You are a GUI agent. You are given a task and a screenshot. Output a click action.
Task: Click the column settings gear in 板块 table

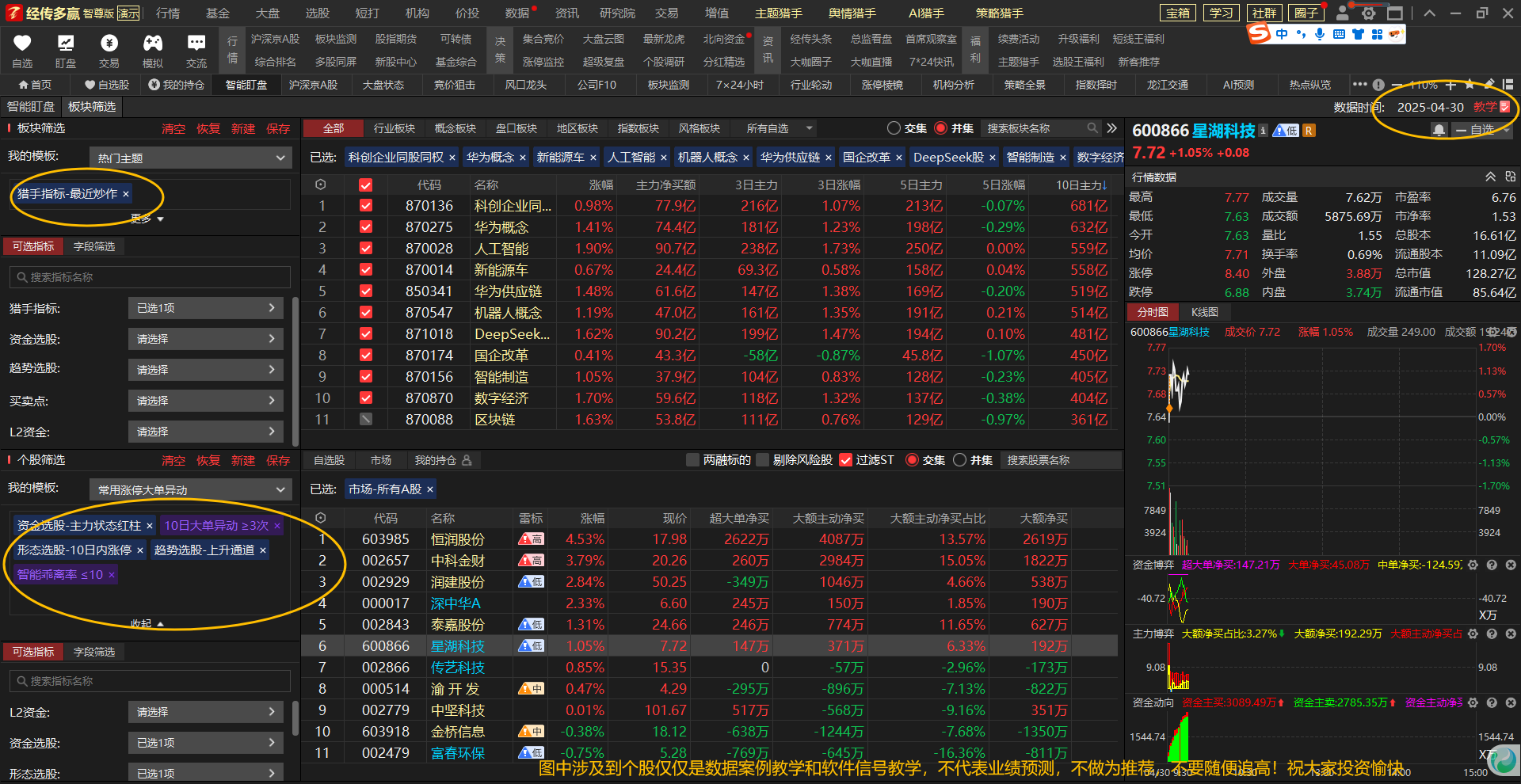320,185
